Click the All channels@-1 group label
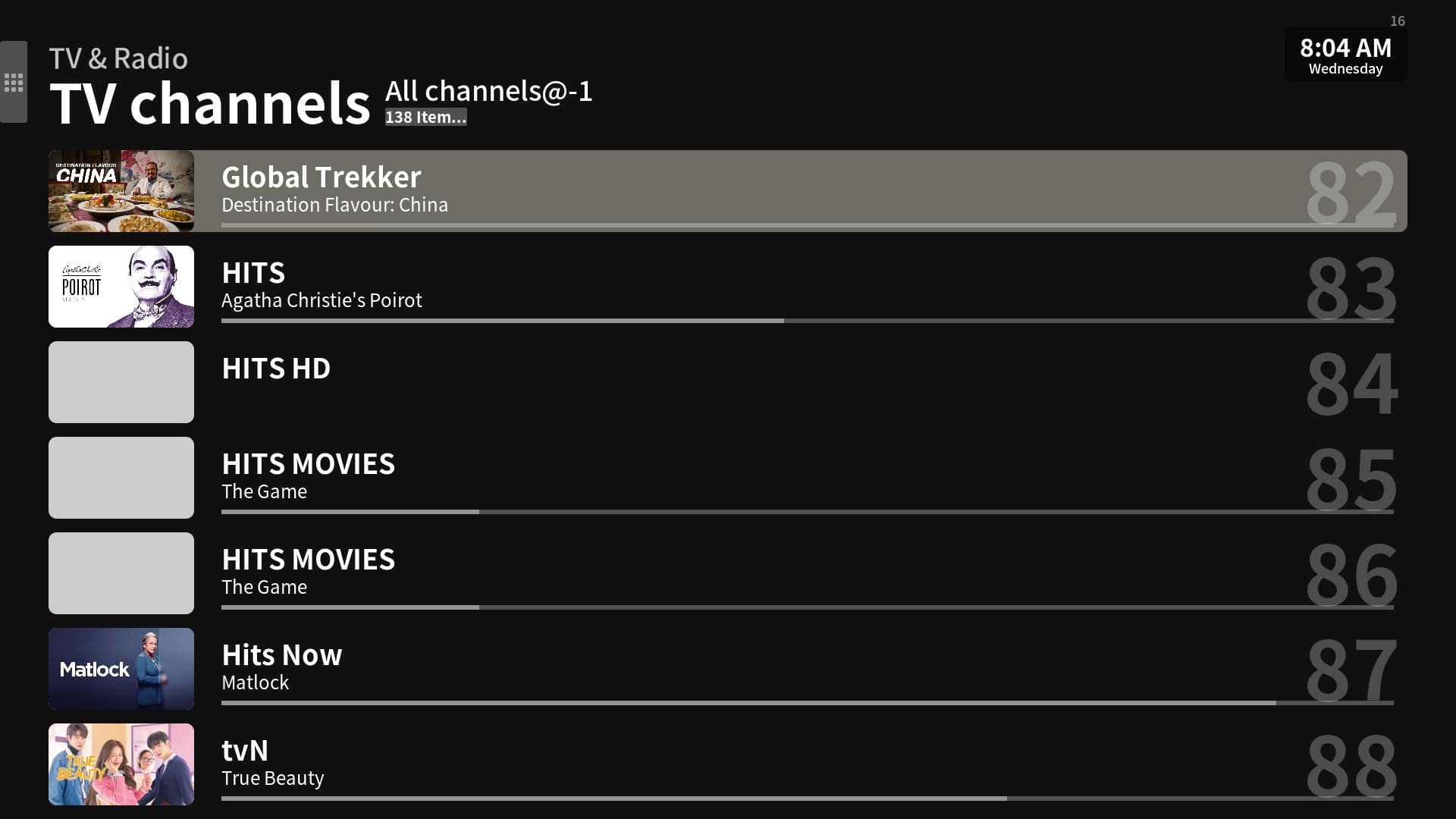 point(488,91)
